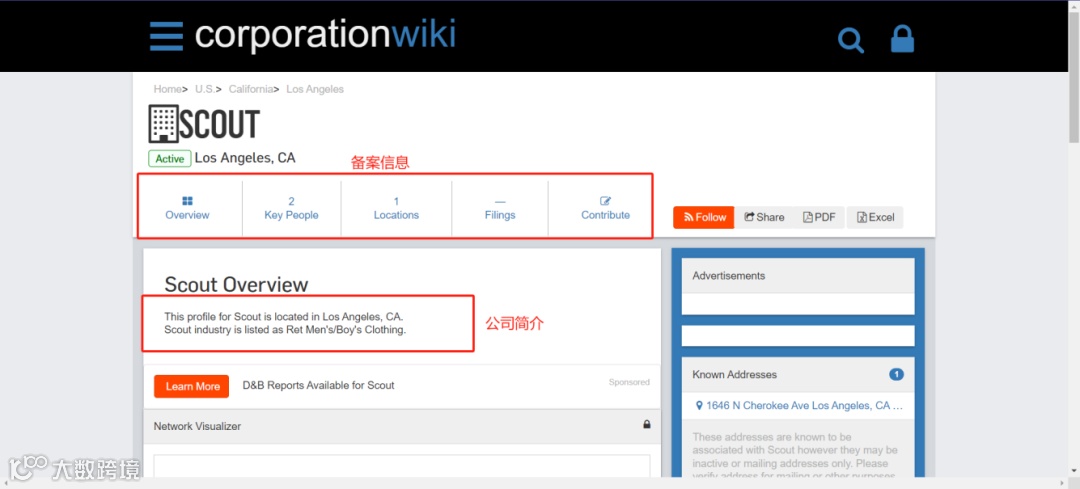Go to Home breadcrumb
The width and height of the screenshot is (1080, 489).
click(x=167, y=89)
